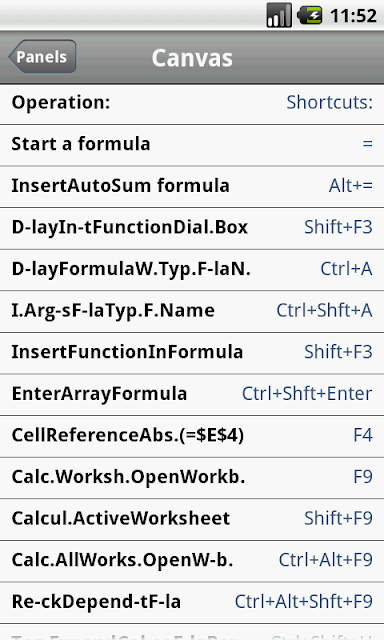Screen dimensions: 384x640
Task: Select InsertAutoSum formula entry
Action: click(192, 187)
